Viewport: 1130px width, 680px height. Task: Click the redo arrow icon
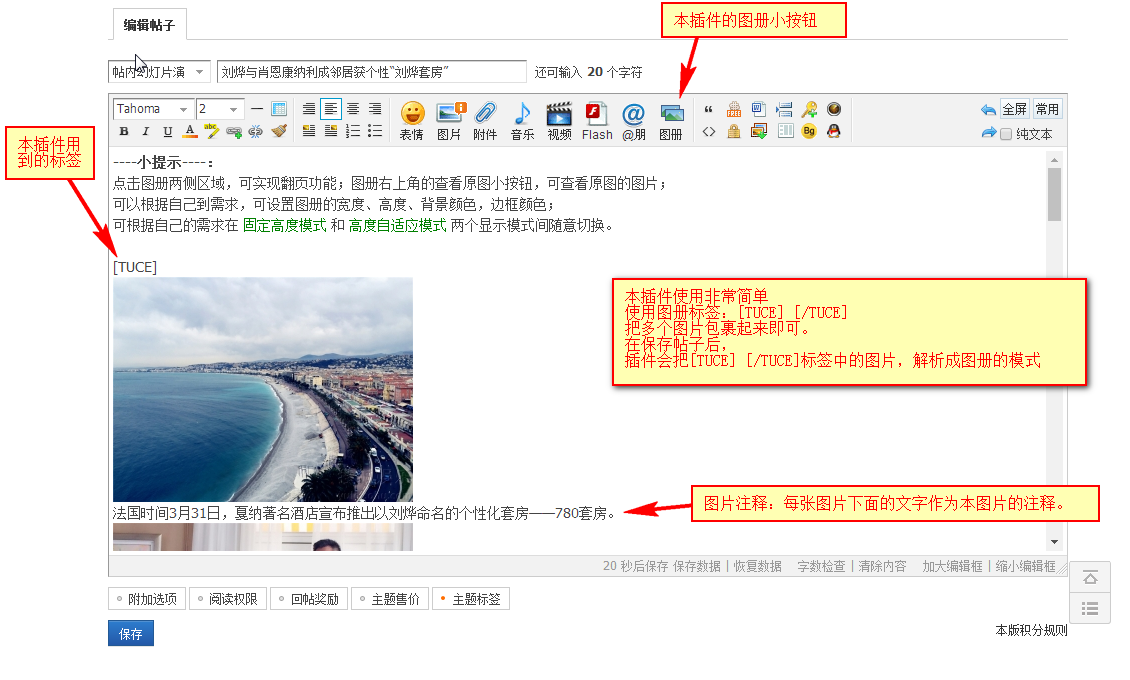point(988,133)
